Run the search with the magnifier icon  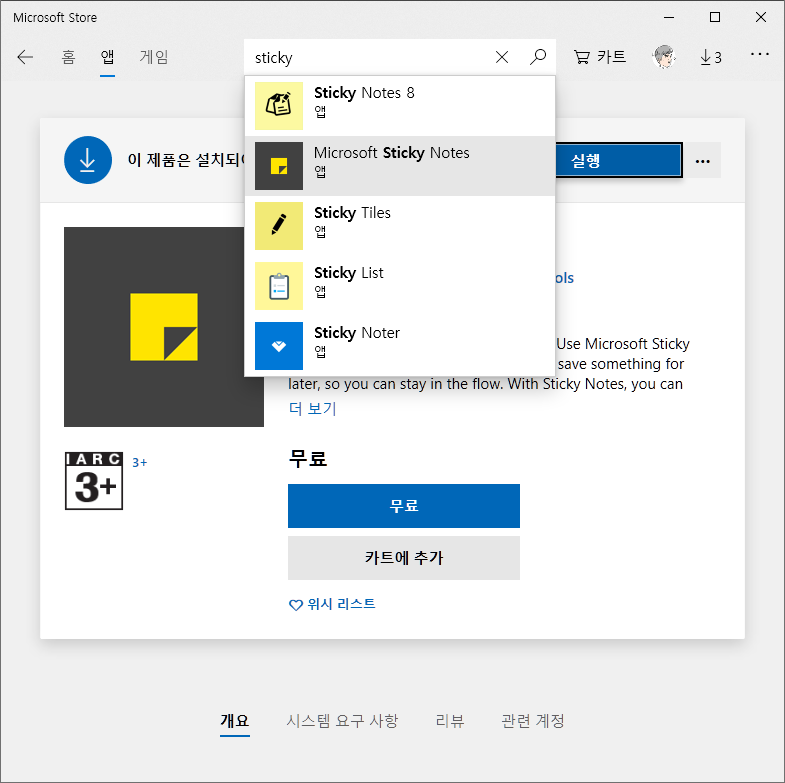click(538, 57)
